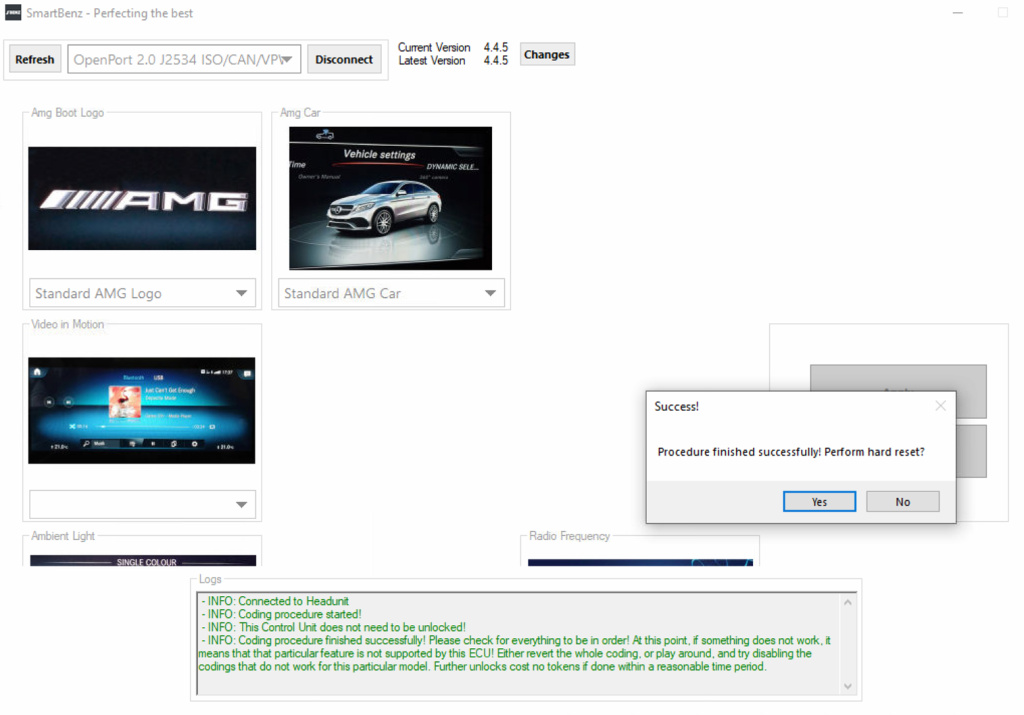Viewport: 1024px width, 715px height.
Task: Open the Changes version notes
Action: (x=547, y=54)
